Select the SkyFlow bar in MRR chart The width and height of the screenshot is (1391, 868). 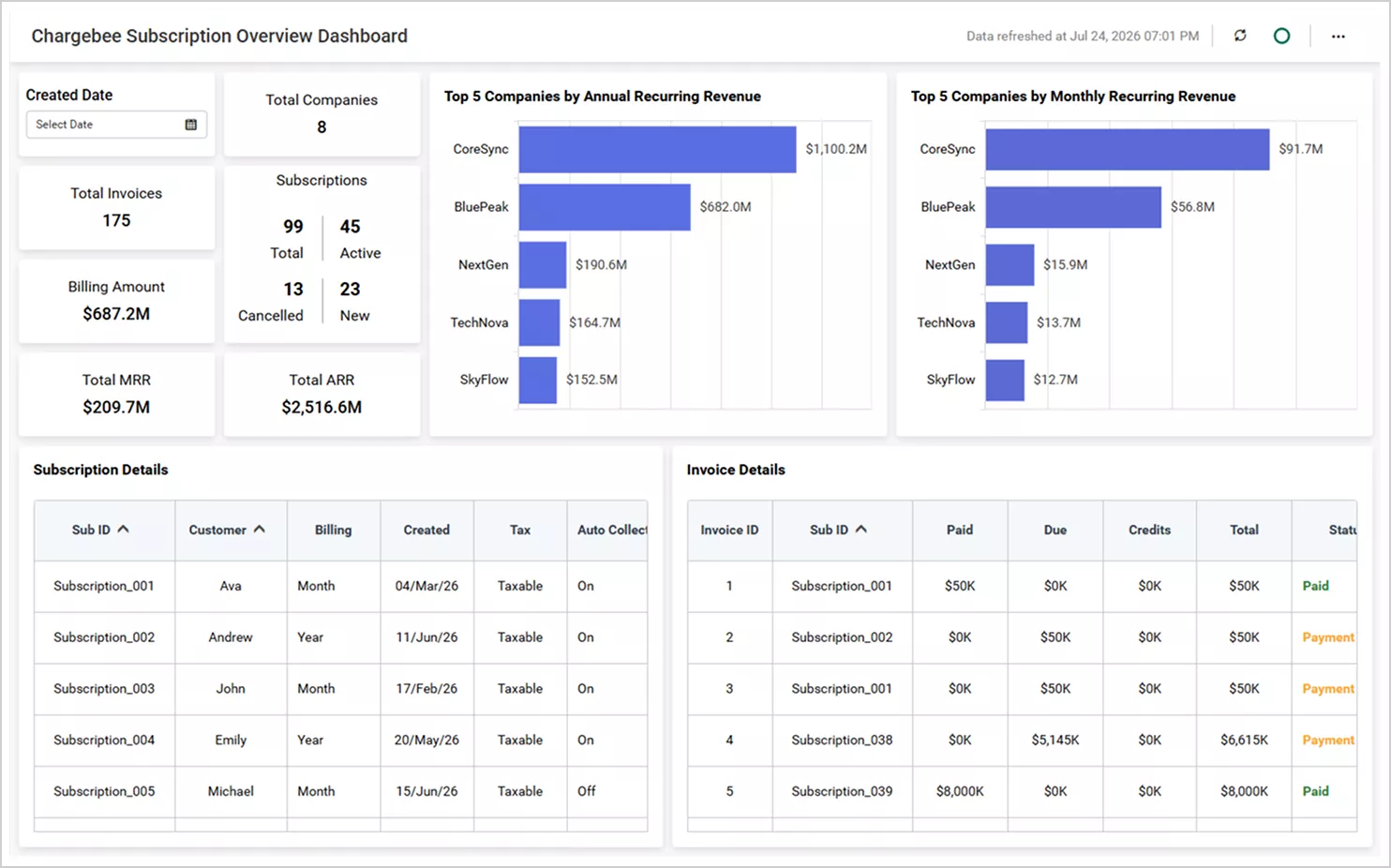pos(1005,380)
